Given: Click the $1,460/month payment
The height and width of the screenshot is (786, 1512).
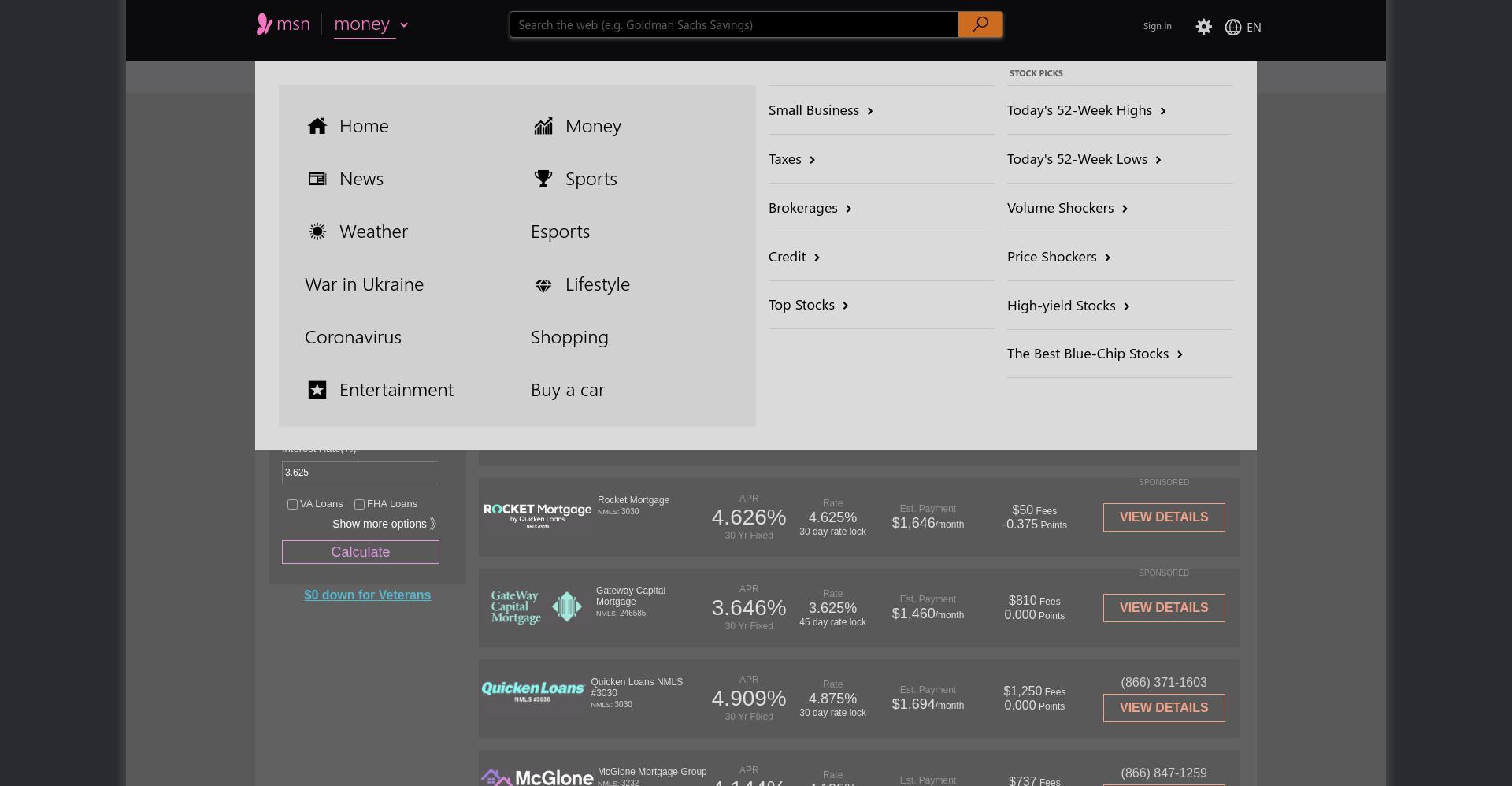Looking at the screenshot, I should (928, 614).
